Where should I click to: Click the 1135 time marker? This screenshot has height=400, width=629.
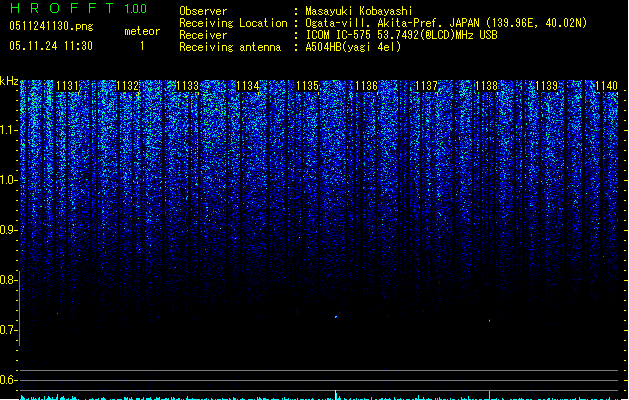tap(307, 86)
